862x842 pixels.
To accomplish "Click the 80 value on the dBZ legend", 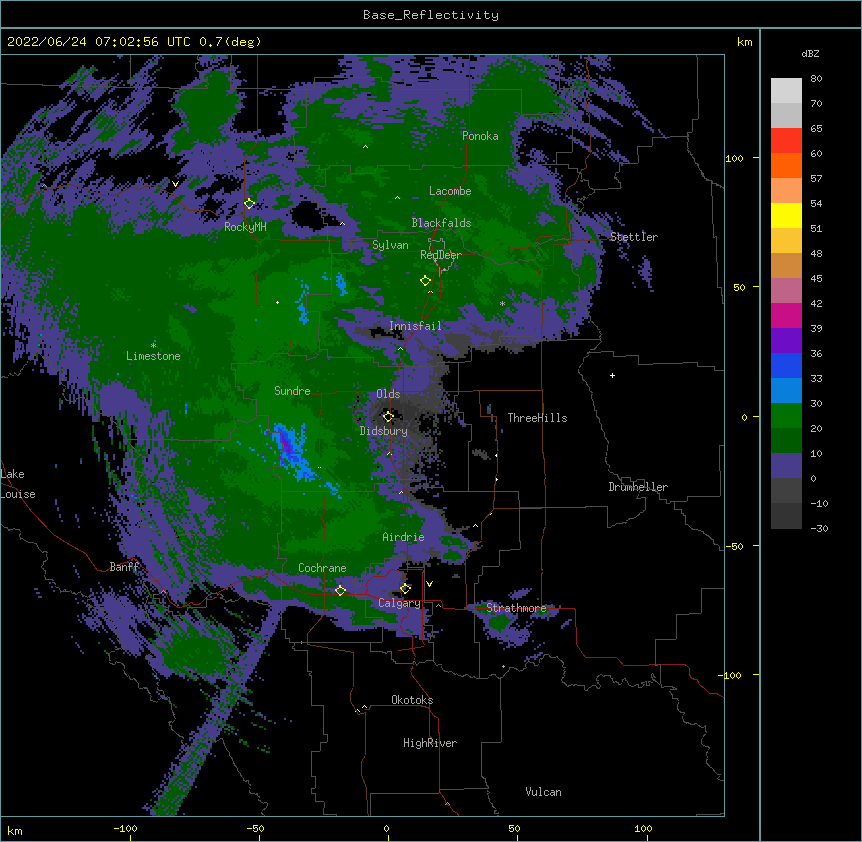I will point(816,79).
